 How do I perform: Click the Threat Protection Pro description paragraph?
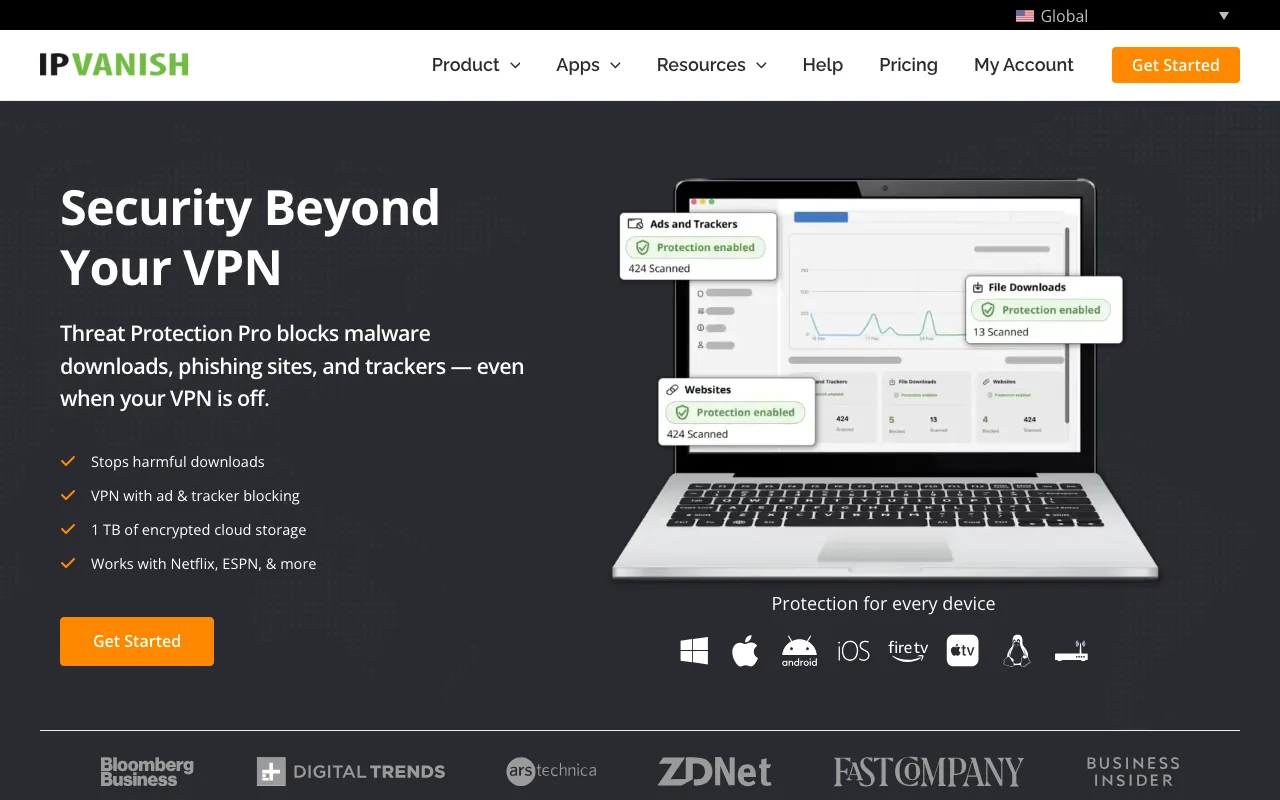(x=292, y=366)
